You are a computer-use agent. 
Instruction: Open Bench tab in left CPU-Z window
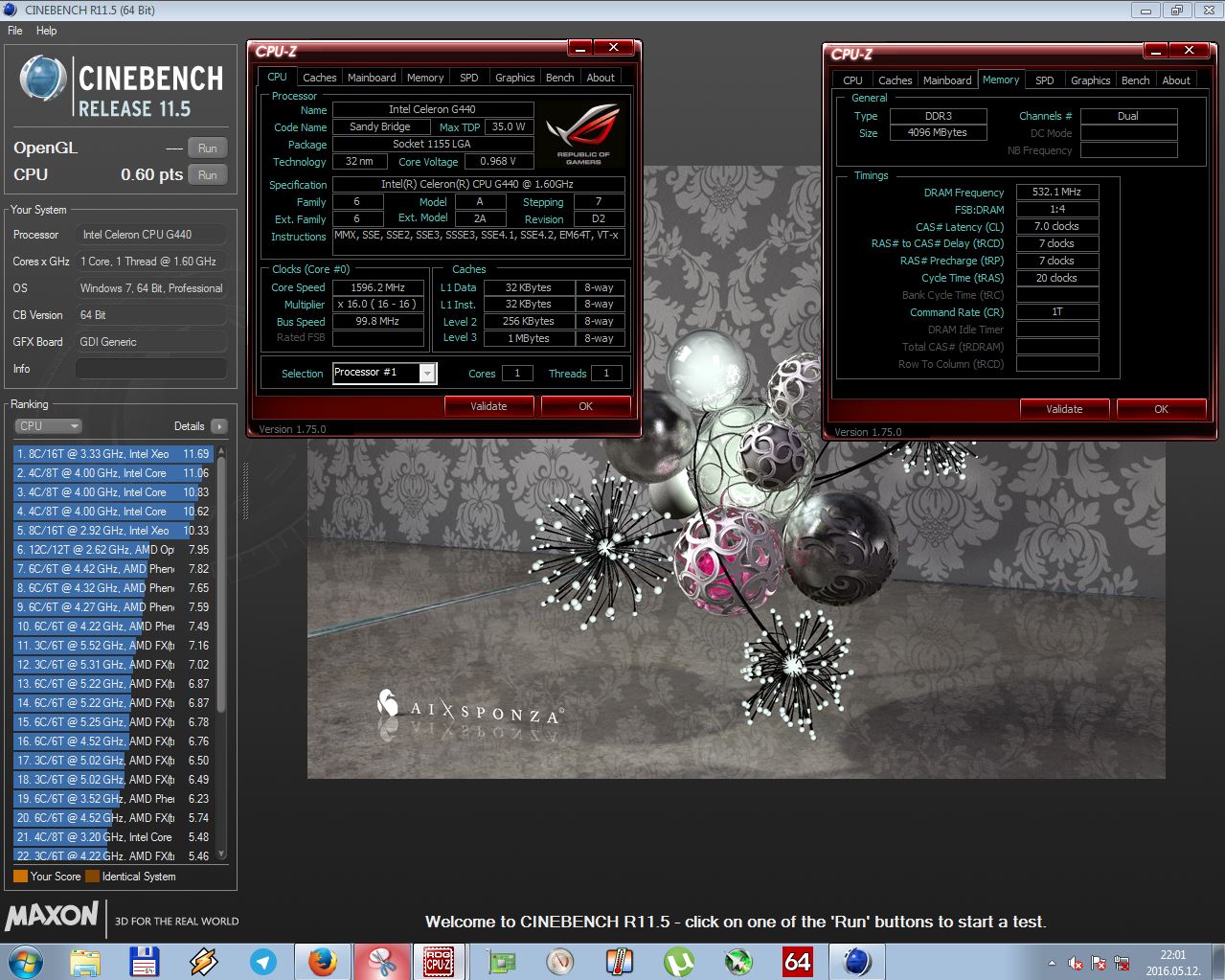[560, 78]
